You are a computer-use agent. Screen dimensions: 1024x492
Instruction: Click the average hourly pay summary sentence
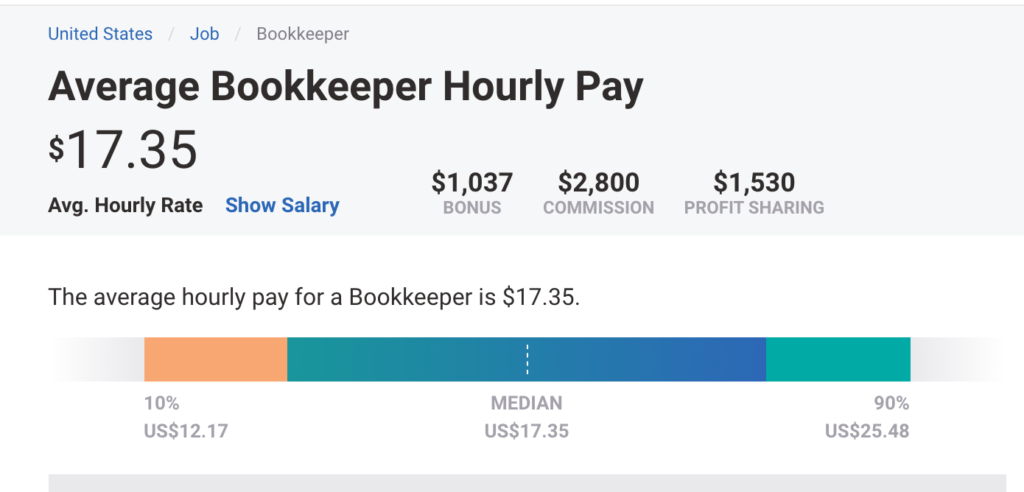313,297
